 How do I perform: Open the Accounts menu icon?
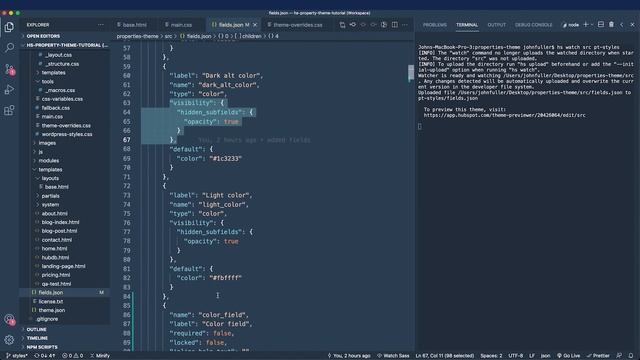pyautogui.click(x=9, y=319)
